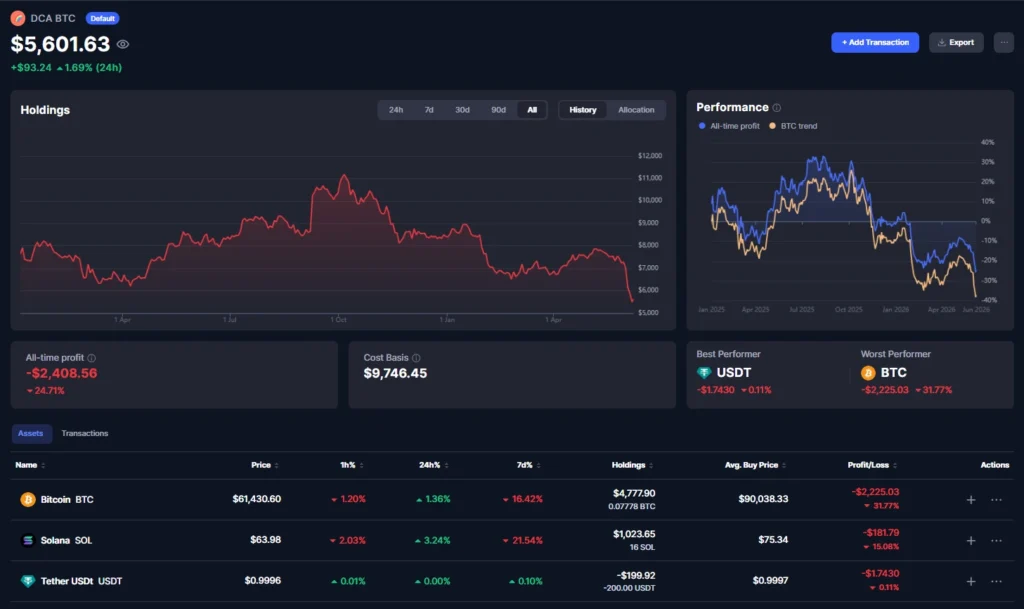The height and width of the screenshot is (609, 1024).
Task: Add transaction plus icon for Tether row
Action: click(971, 582)
